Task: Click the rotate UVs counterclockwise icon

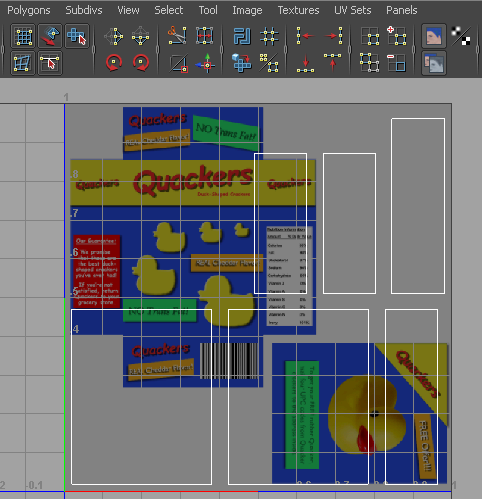Action: [x=114, y=63]
